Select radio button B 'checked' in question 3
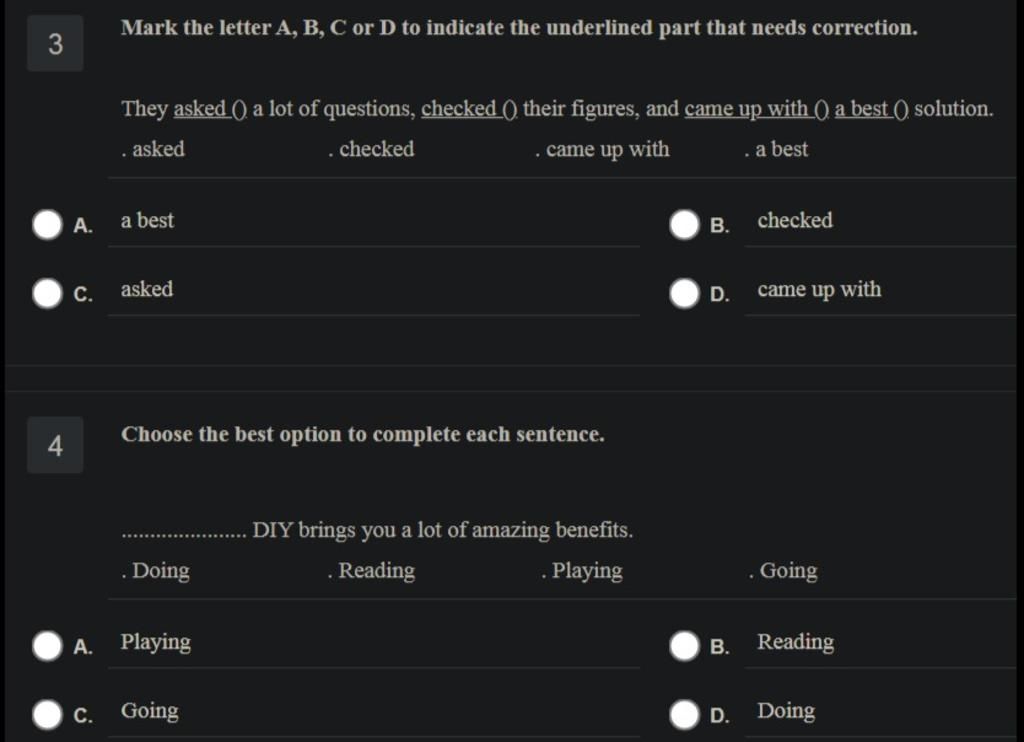 684,225
